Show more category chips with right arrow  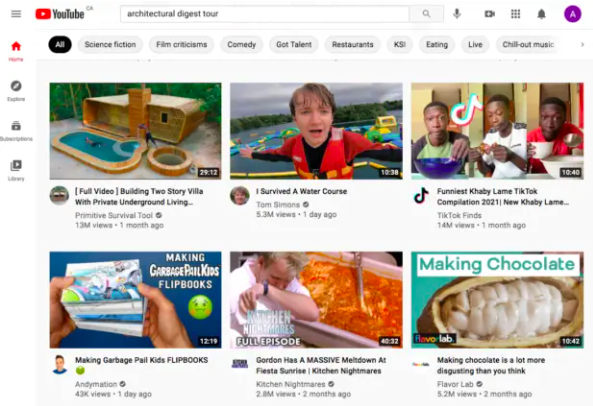point(582,44)
